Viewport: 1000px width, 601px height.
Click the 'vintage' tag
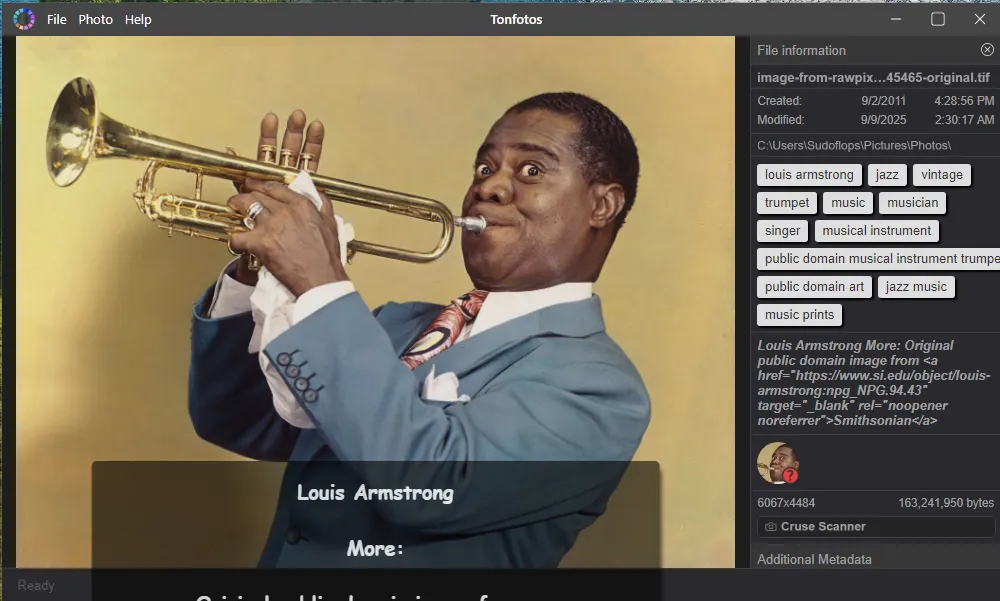[x=941, y=175]
